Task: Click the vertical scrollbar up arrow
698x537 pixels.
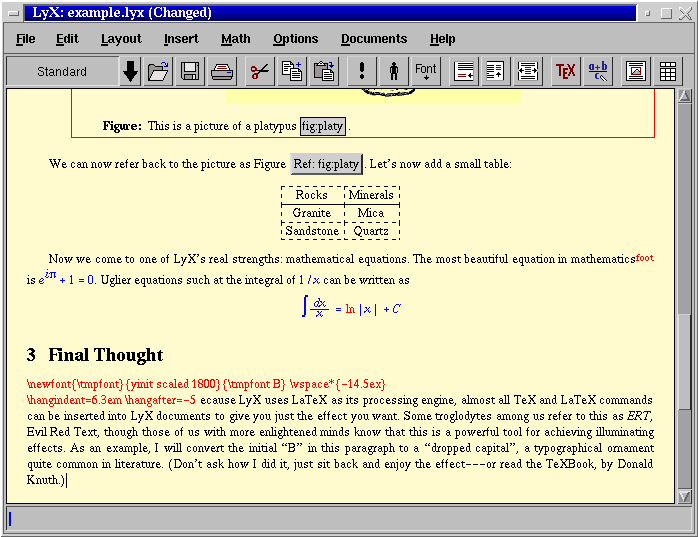Action: (x=684, y=96)
